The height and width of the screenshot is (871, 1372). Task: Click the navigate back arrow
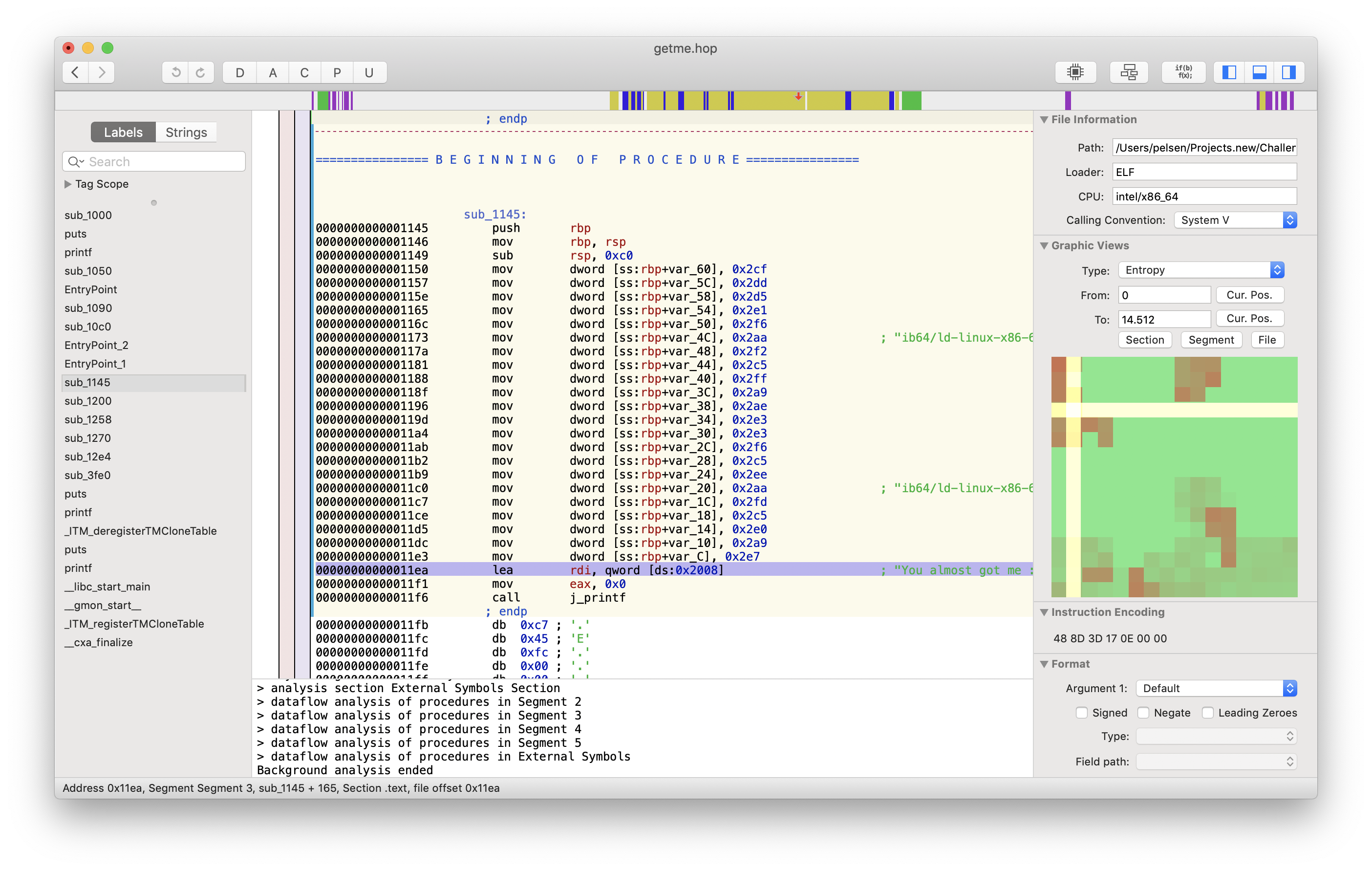pos(75,72)
